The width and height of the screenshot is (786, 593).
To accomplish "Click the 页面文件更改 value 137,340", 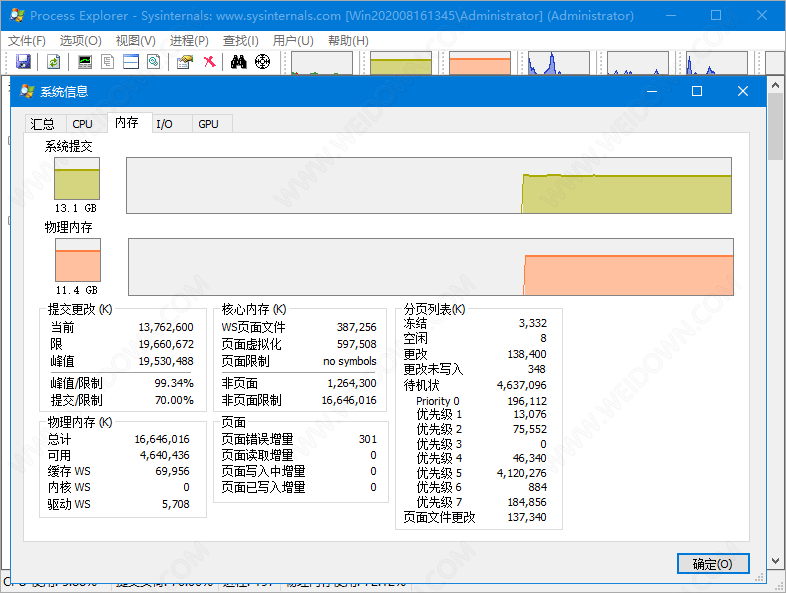I will click(527, 517).
